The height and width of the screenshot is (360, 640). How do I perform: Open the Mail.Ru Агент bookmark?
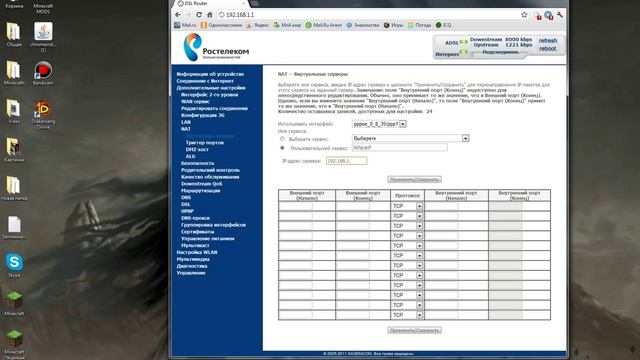(x=323, y=25)
